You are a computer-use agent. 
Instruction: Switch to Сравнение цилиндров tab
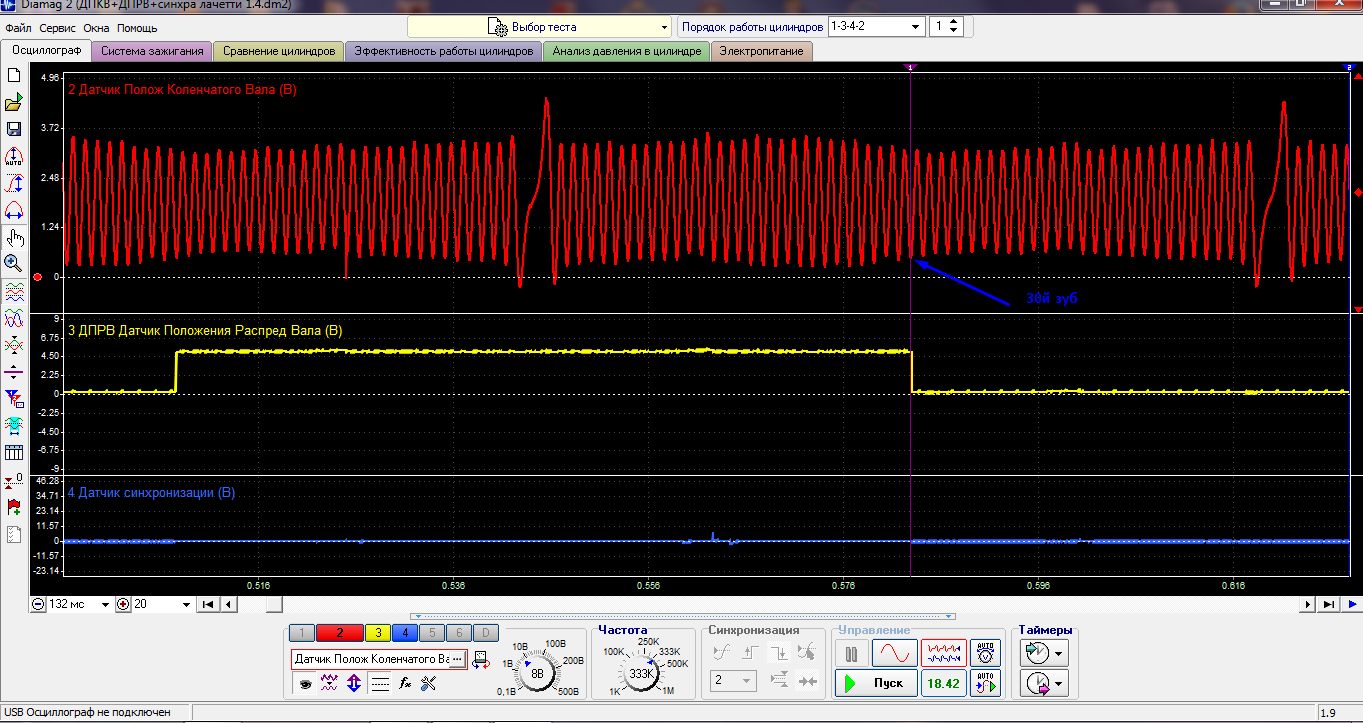pyautogui.click(x=279, y=51)
